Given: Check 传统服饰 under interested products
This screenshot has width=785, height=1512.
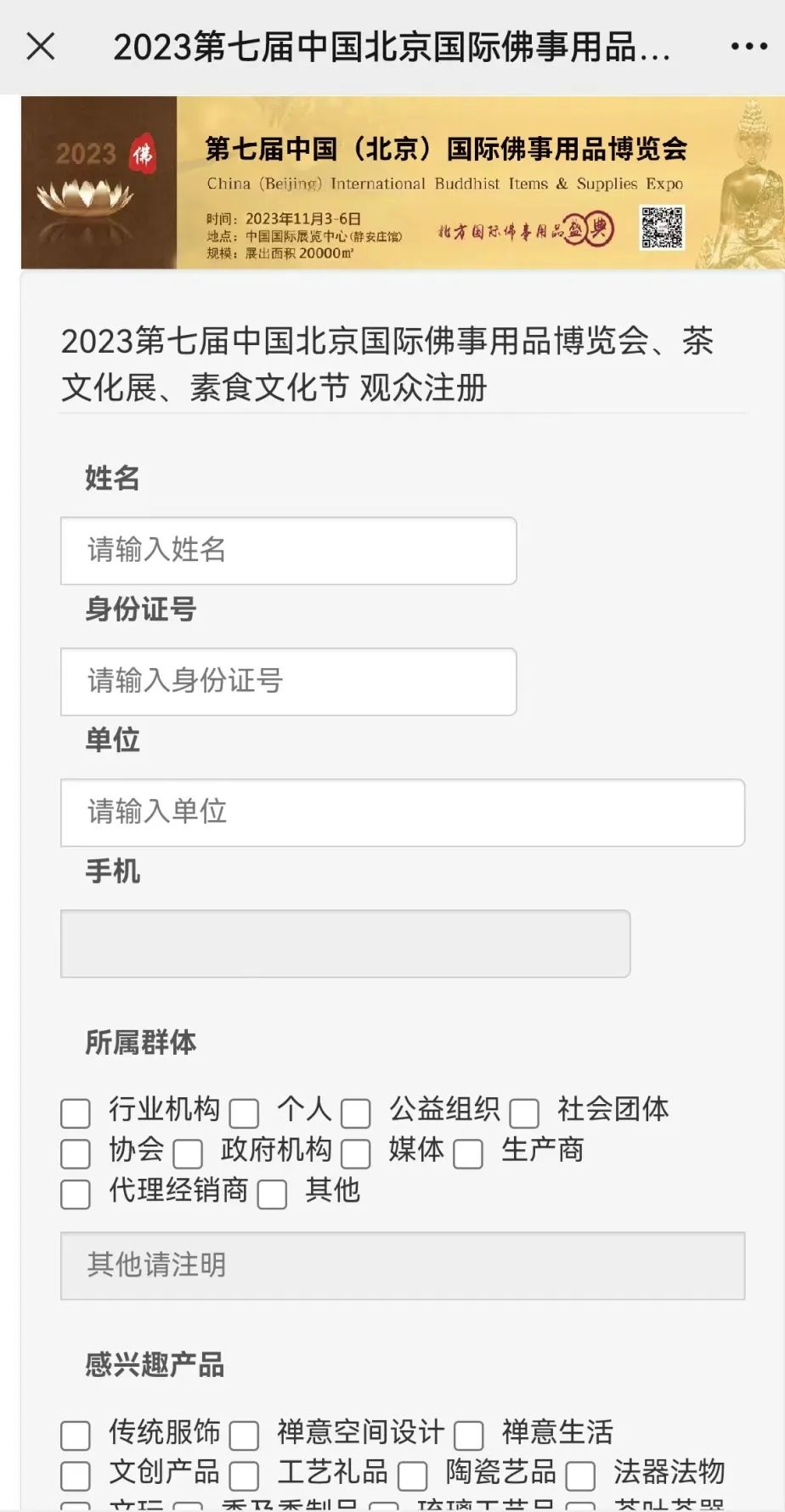Looking at the screenshot, I should click(76, 1436).
